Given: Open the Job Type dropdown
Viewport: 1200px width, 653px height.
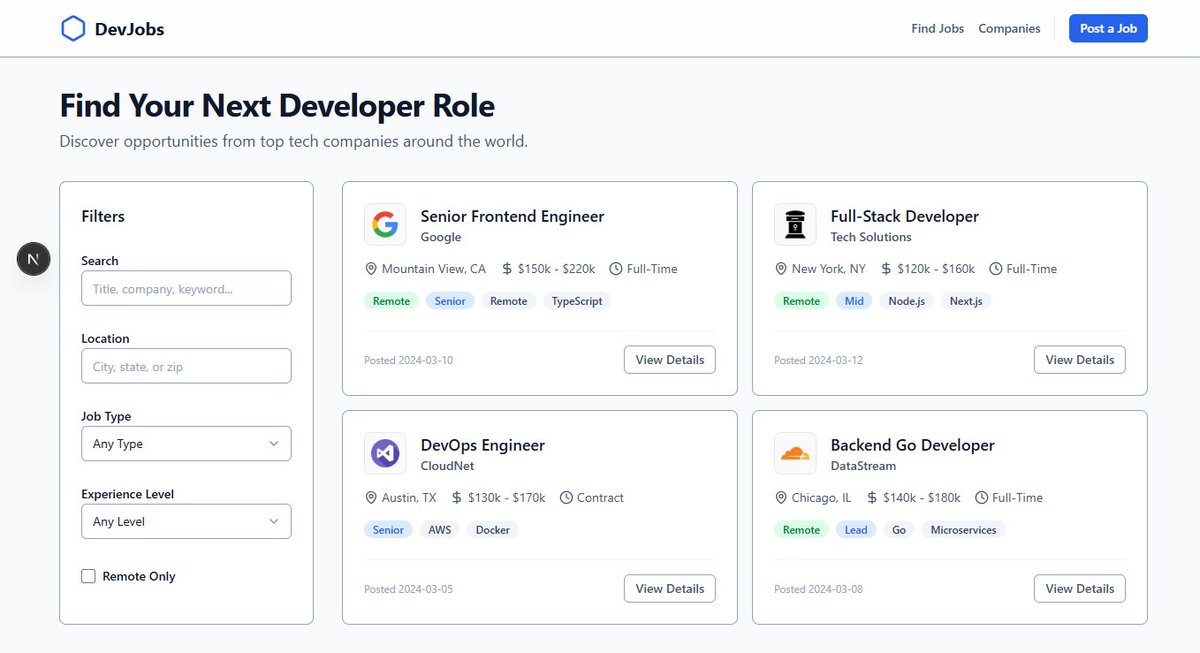Looking at the screenshot, I should tap(186, 444).
